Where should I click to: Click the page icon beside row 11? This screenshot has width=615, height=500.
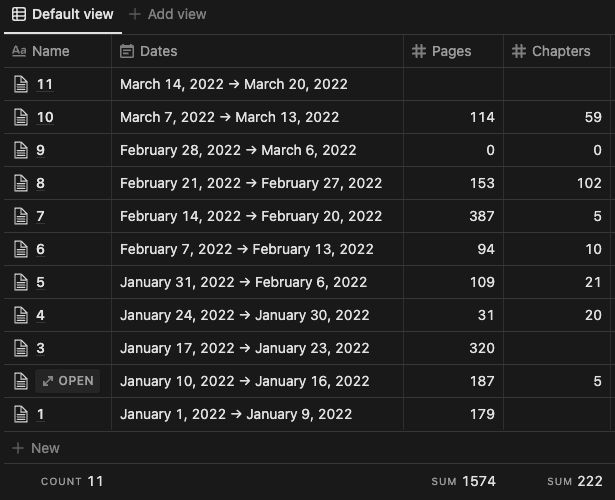coord(20,84)
